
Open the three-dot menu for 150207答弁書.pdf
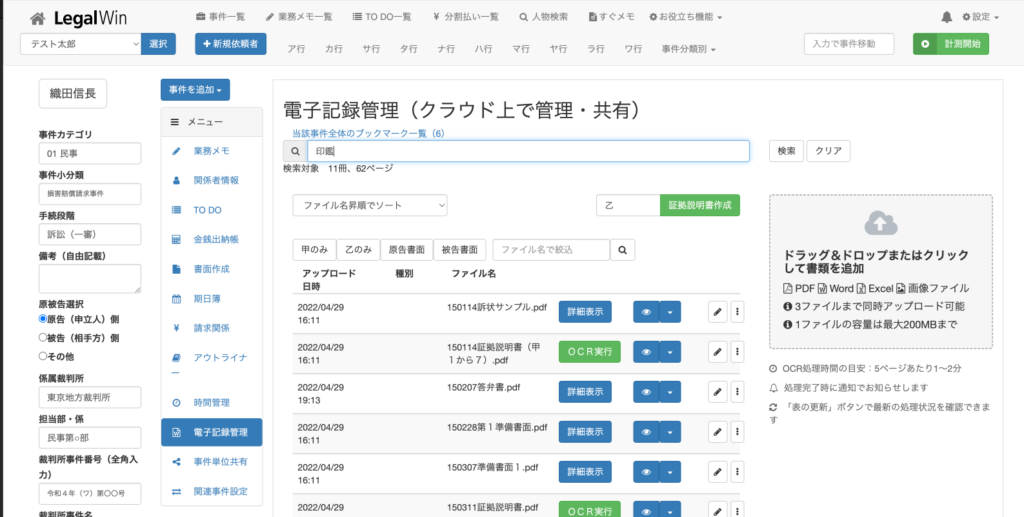click(x=738, y=392)
